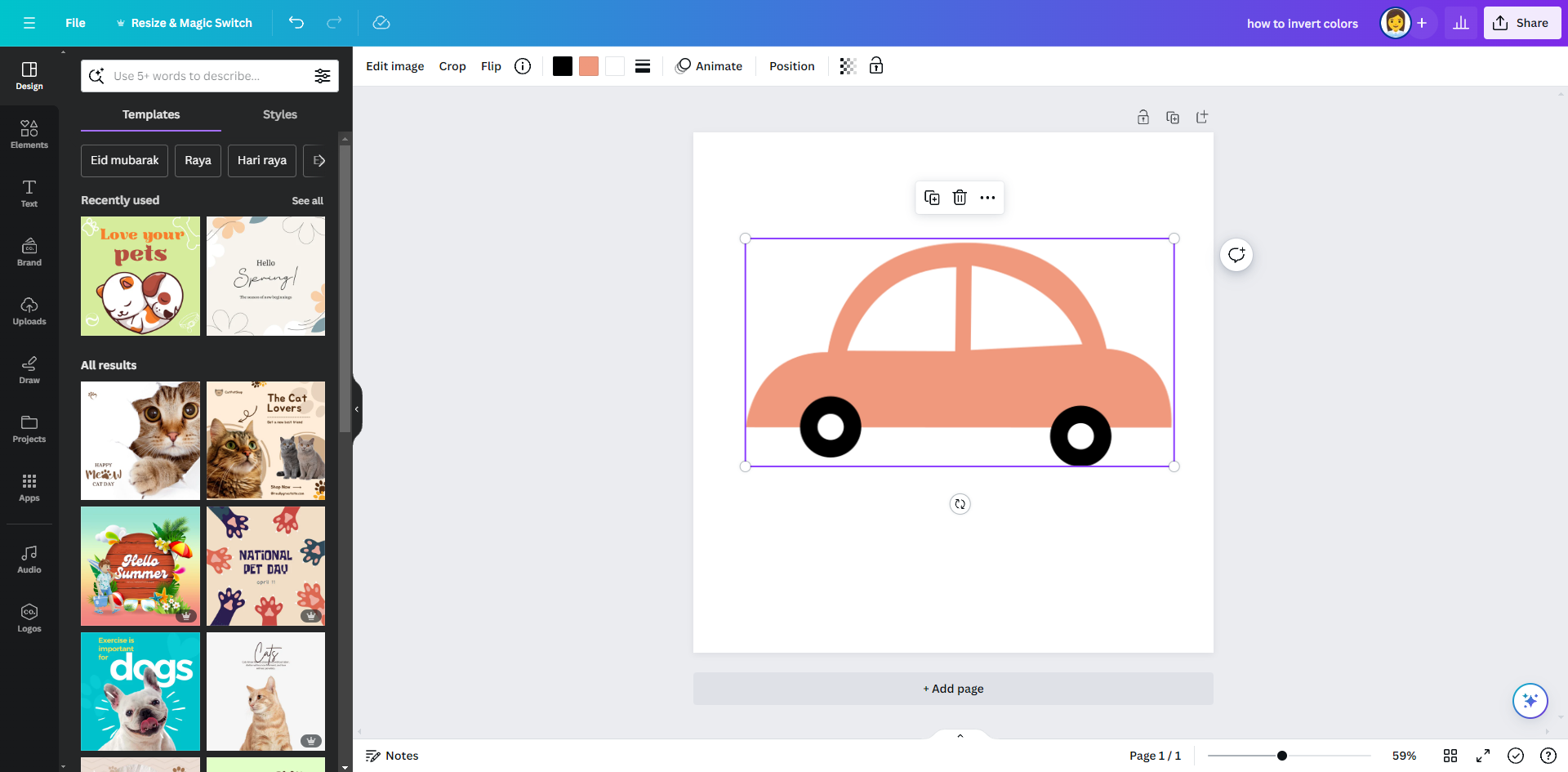
Task: Open the Design panel
Action: point(29,76)
